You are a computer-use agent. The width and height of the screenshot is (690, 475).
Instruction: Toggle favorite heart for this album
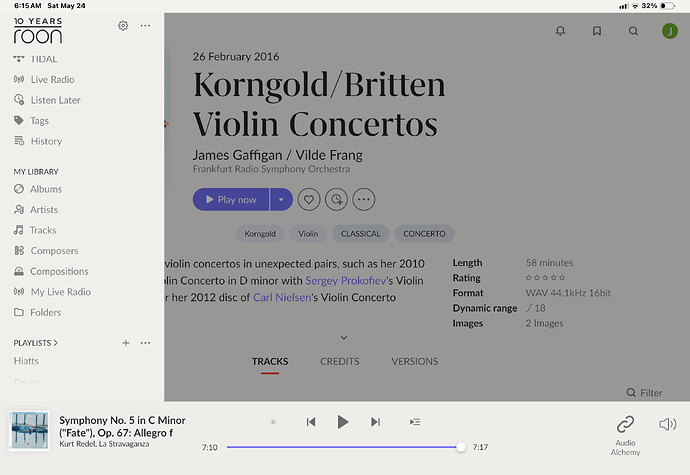pos(309,199)
